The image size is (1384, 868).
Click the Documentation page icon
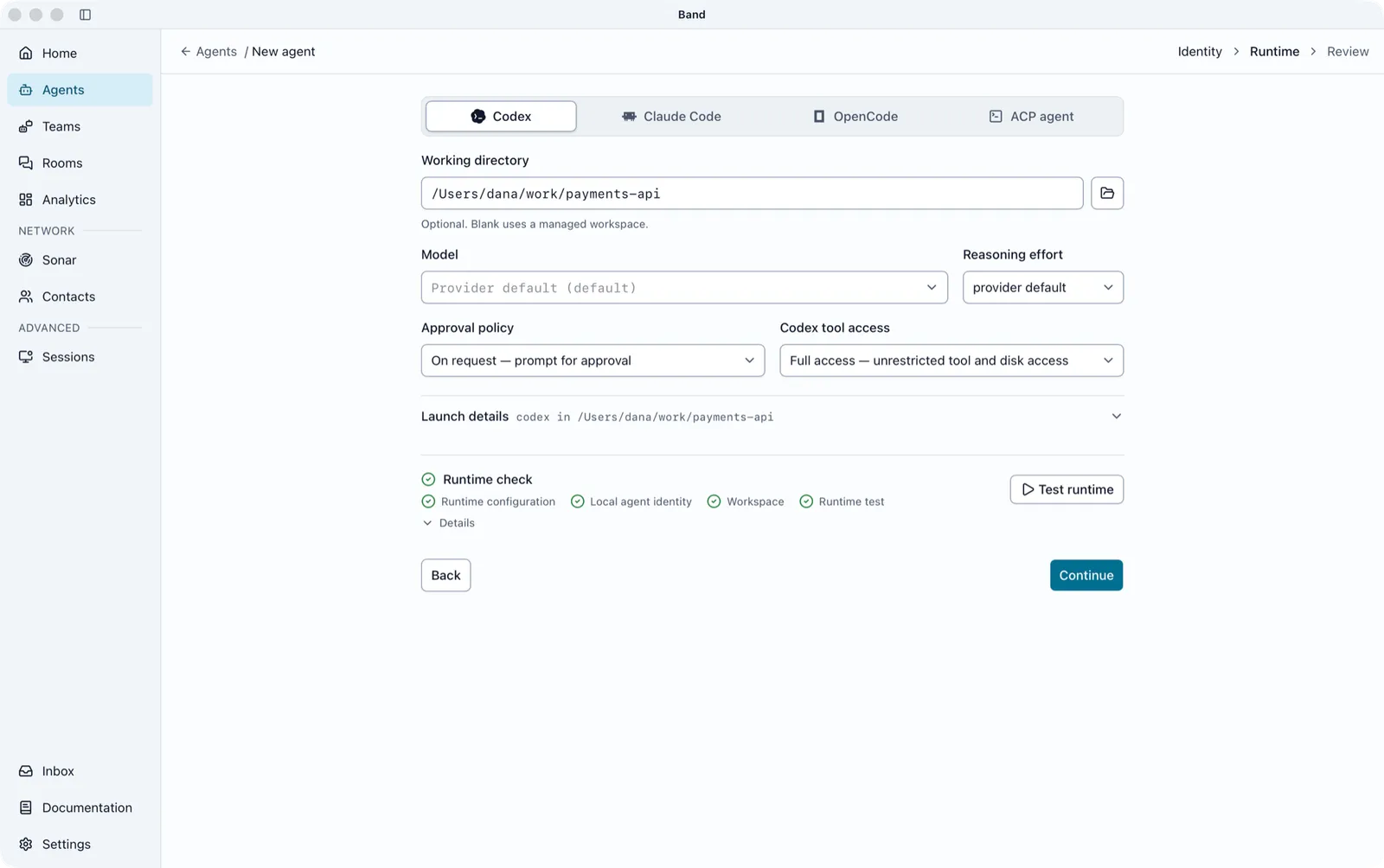(x=26, y=807)
